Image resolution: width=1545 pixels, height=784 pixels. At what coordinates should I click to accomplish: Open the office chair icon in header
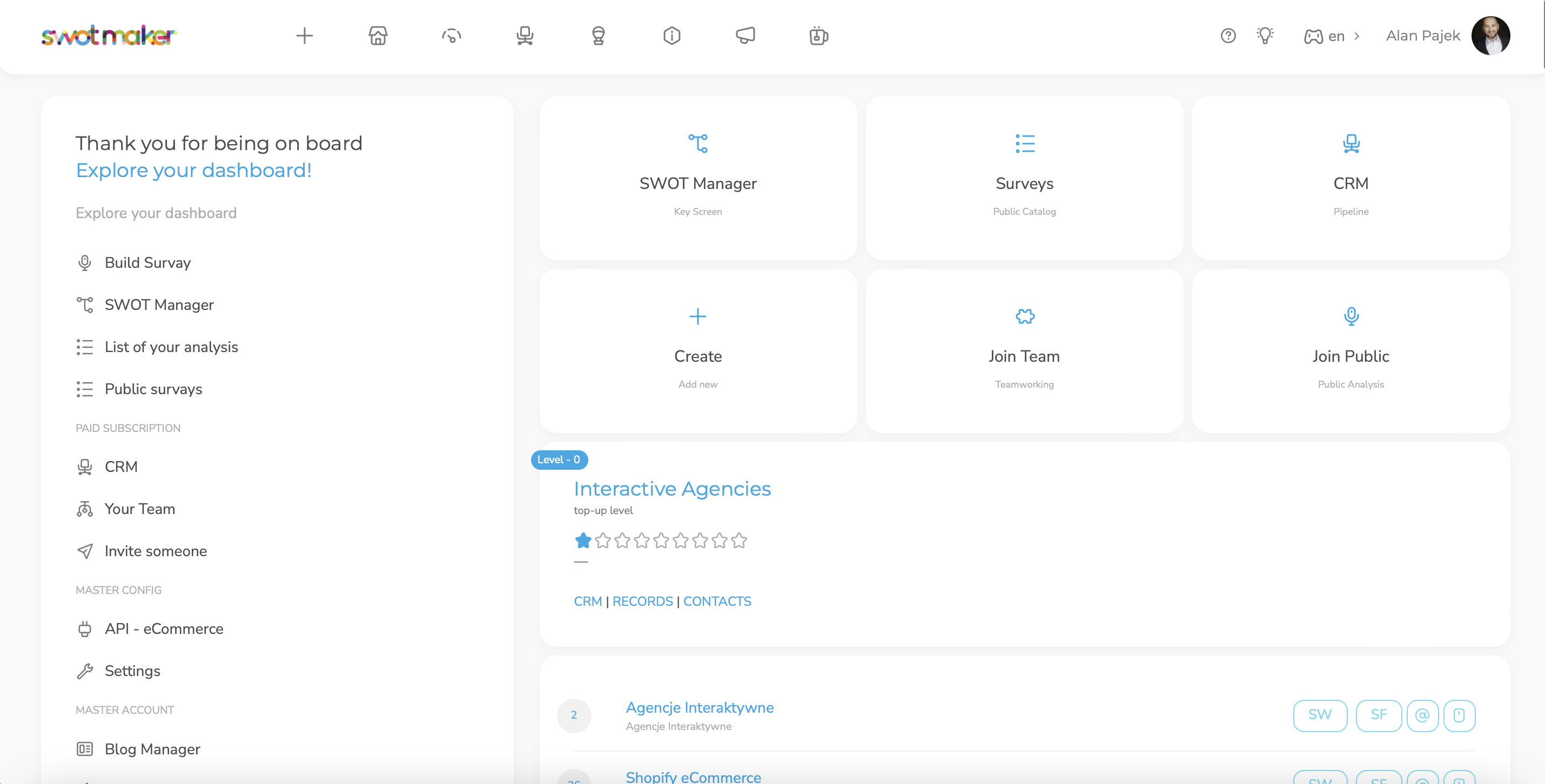click(525, 36)
